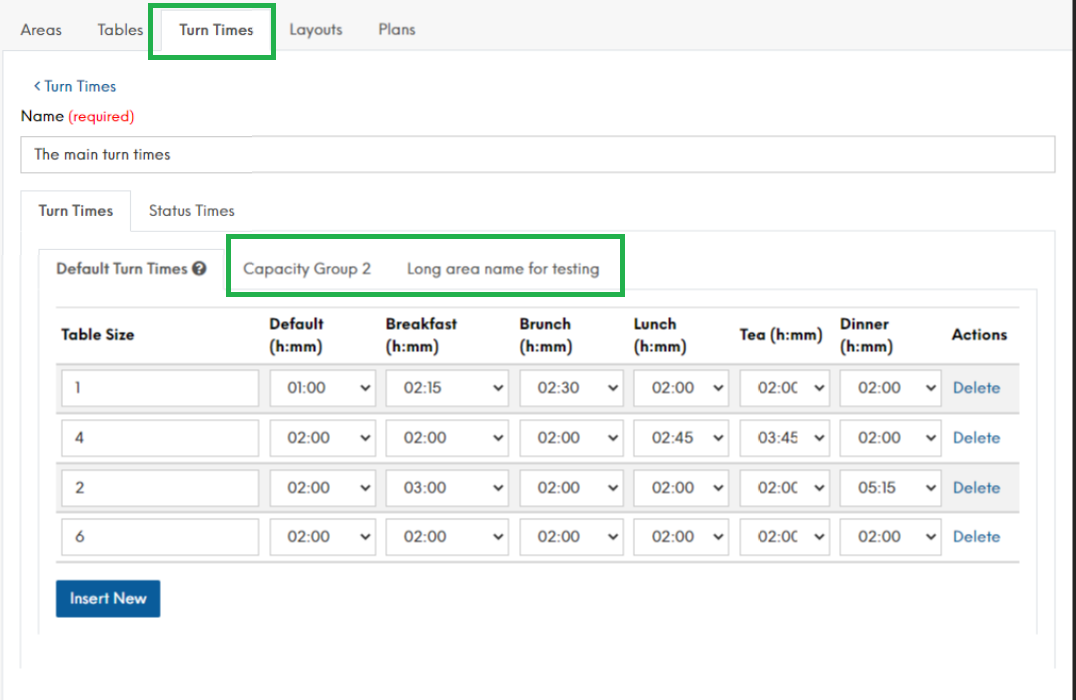Edit the Table Size field showing 2
Image resolution: width=1076 pixels, height=700 pixels.
(160, 488)
